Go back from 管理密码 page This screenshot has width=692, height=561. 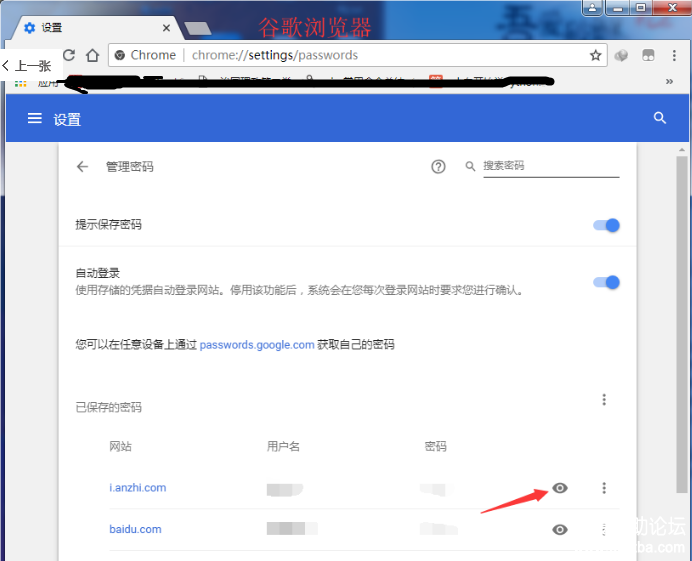click(83, 166)
